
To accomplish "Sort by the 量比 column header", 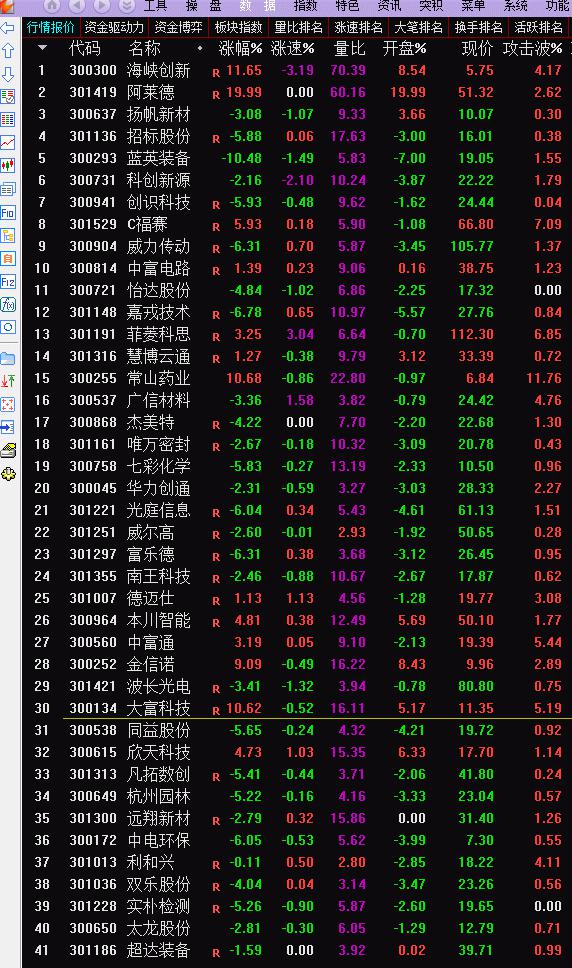I will [x=350, y=48].
